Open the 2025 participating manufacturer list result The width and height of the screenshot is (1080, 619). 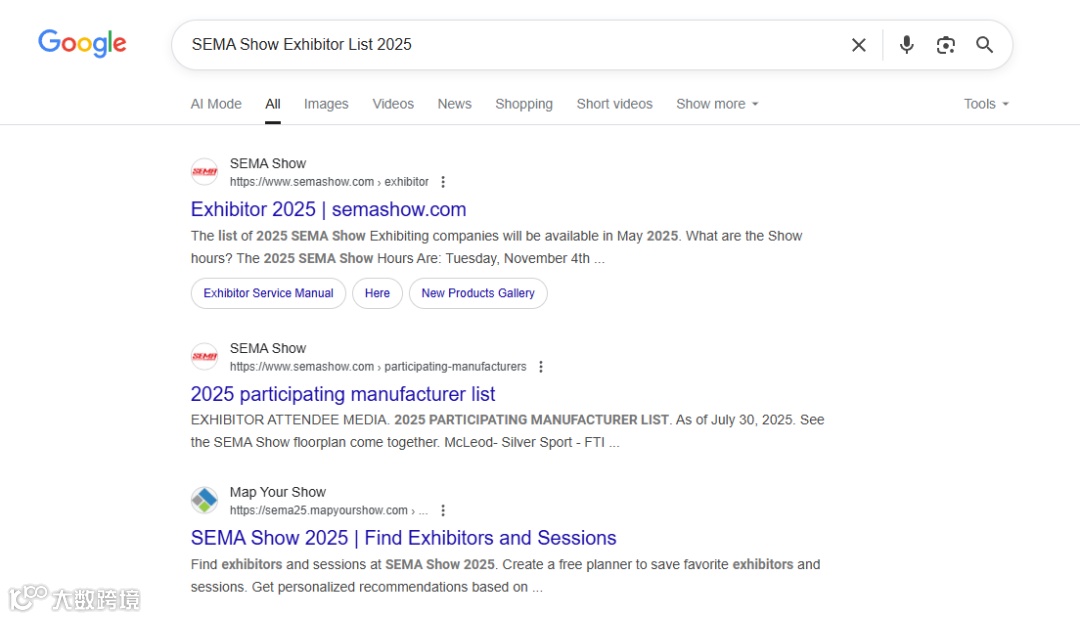(x=343, y=394)
